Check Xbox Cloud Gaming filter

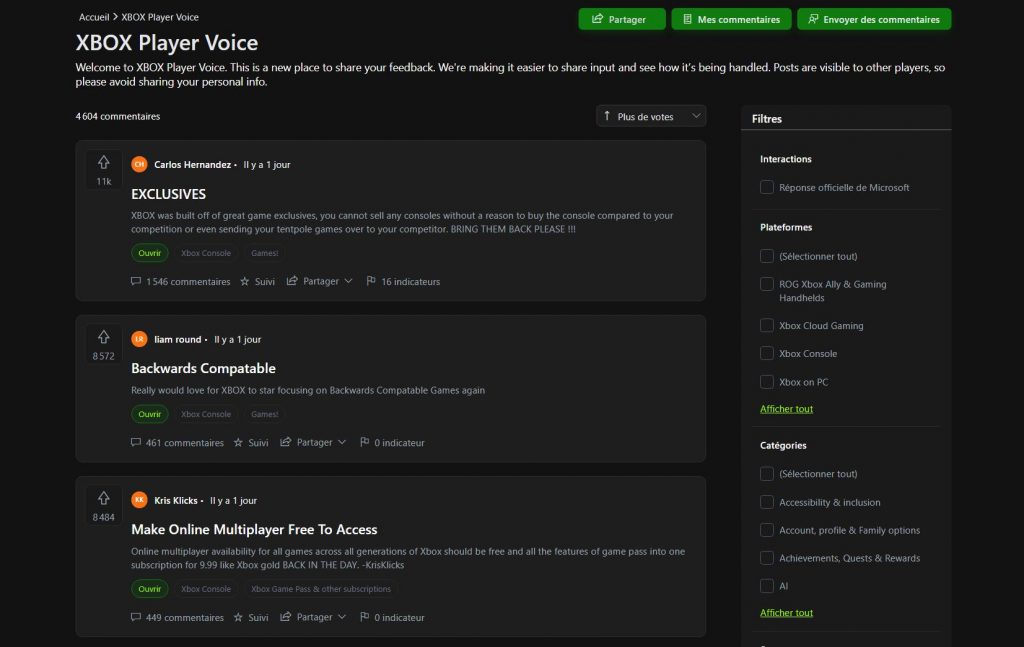click(767, 325)
